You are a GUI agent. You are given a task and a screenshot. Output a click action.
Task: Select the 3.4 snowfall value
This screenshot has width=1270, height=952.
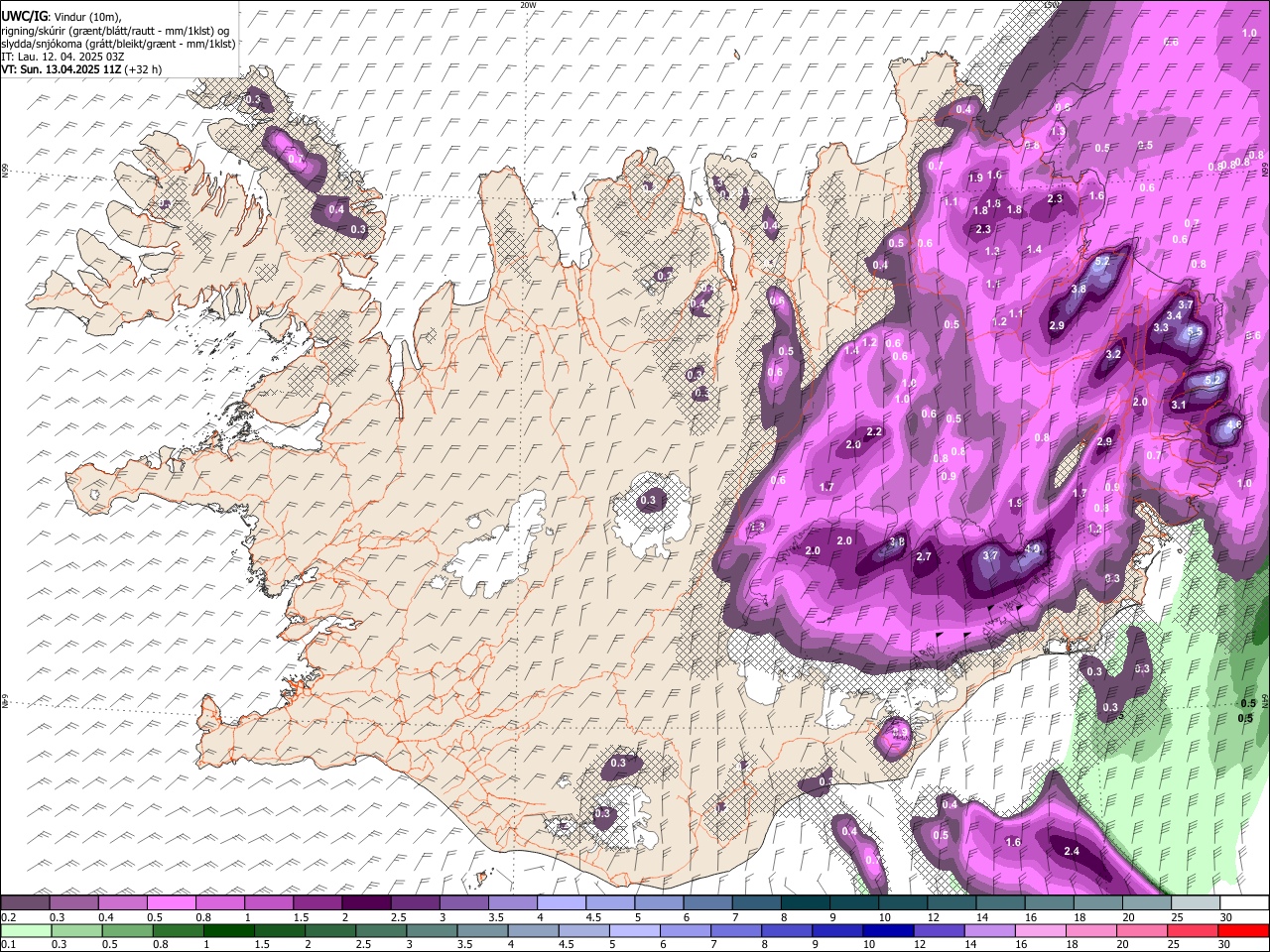[x=1174, y=315]
